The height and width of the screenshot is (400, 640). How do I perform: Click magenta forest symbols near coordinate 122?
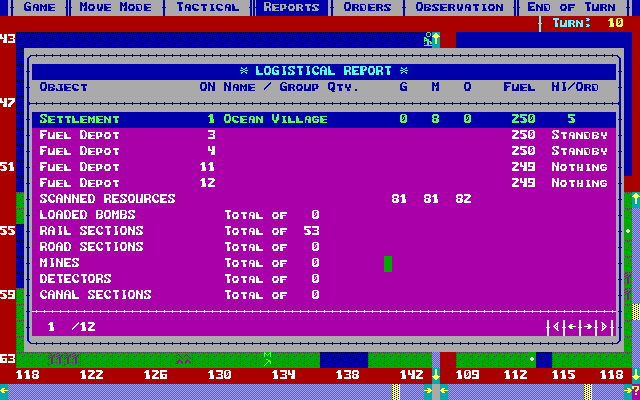tap(64, 359)
